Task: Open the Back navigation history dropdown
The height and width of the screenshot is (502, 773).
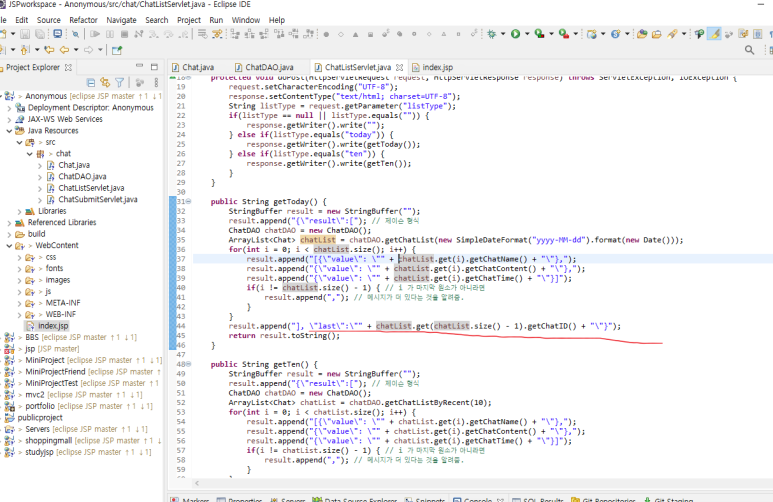Action: click(x=76, y=50)
